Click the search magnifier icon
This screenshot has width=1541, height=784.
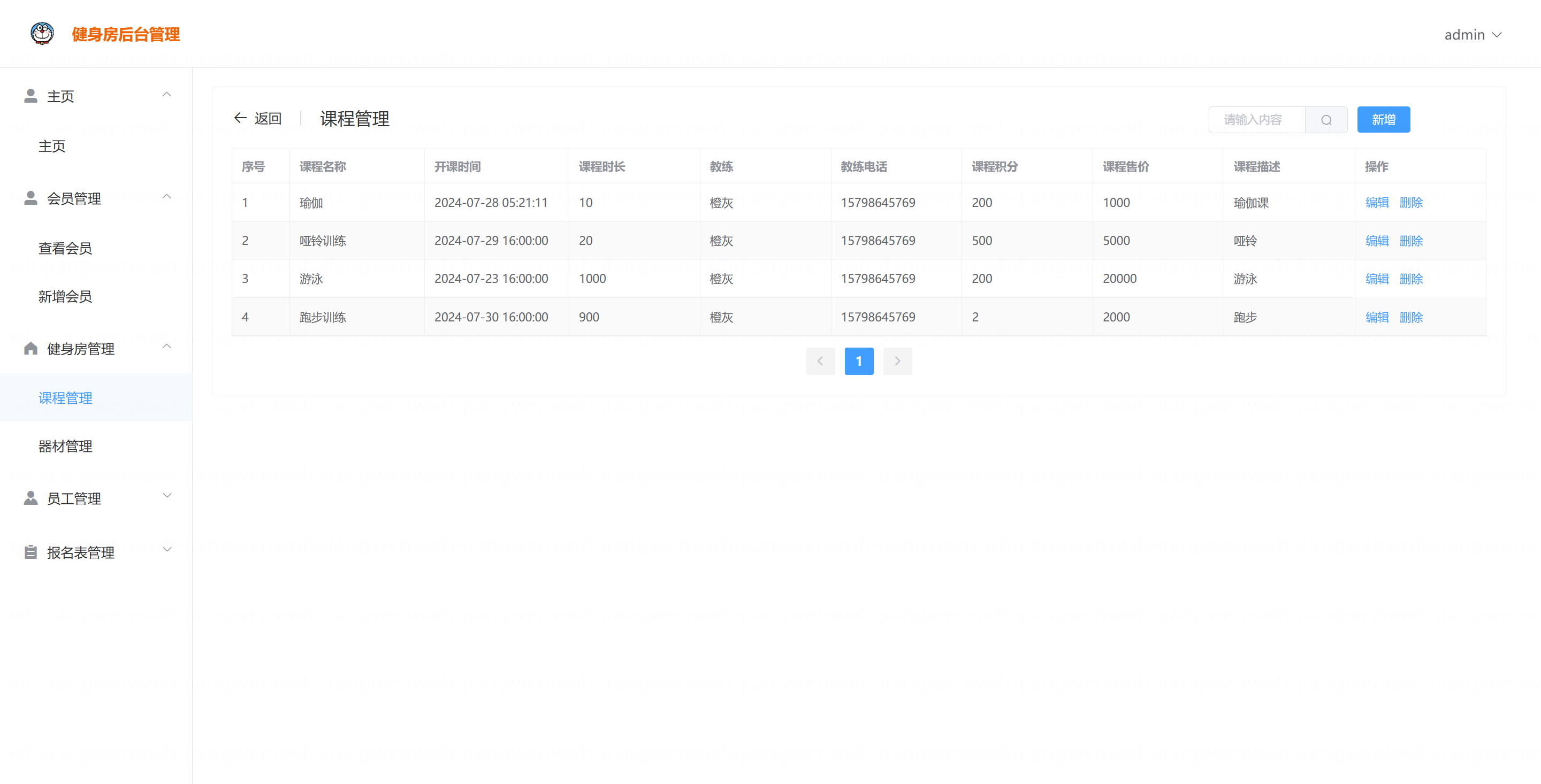(x=1326, y=120)
